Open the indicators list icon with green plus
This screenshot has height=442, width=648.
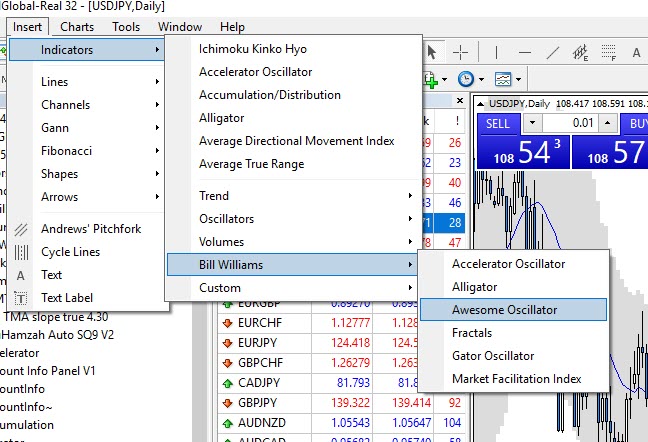pos(431,79)
